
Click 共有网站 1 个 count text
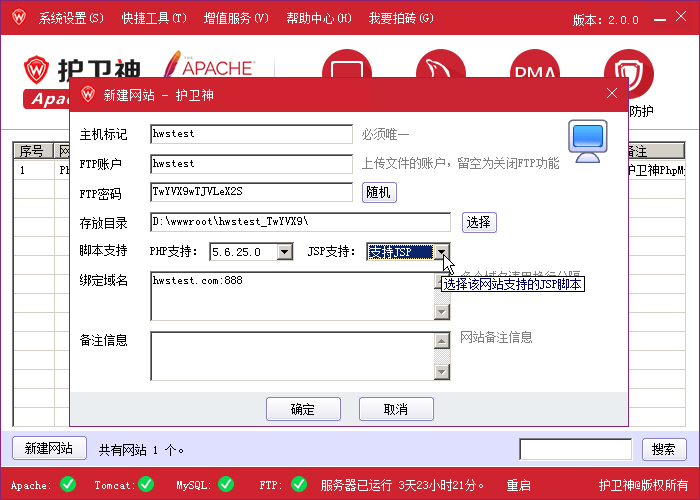pos(142,450)
